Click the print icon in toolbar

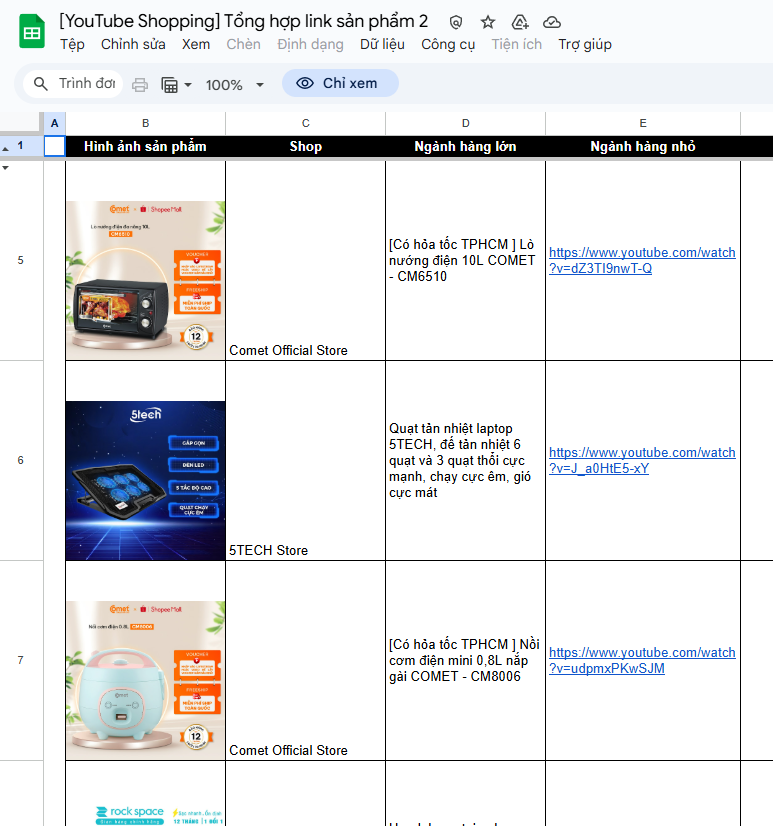point(140,85)
